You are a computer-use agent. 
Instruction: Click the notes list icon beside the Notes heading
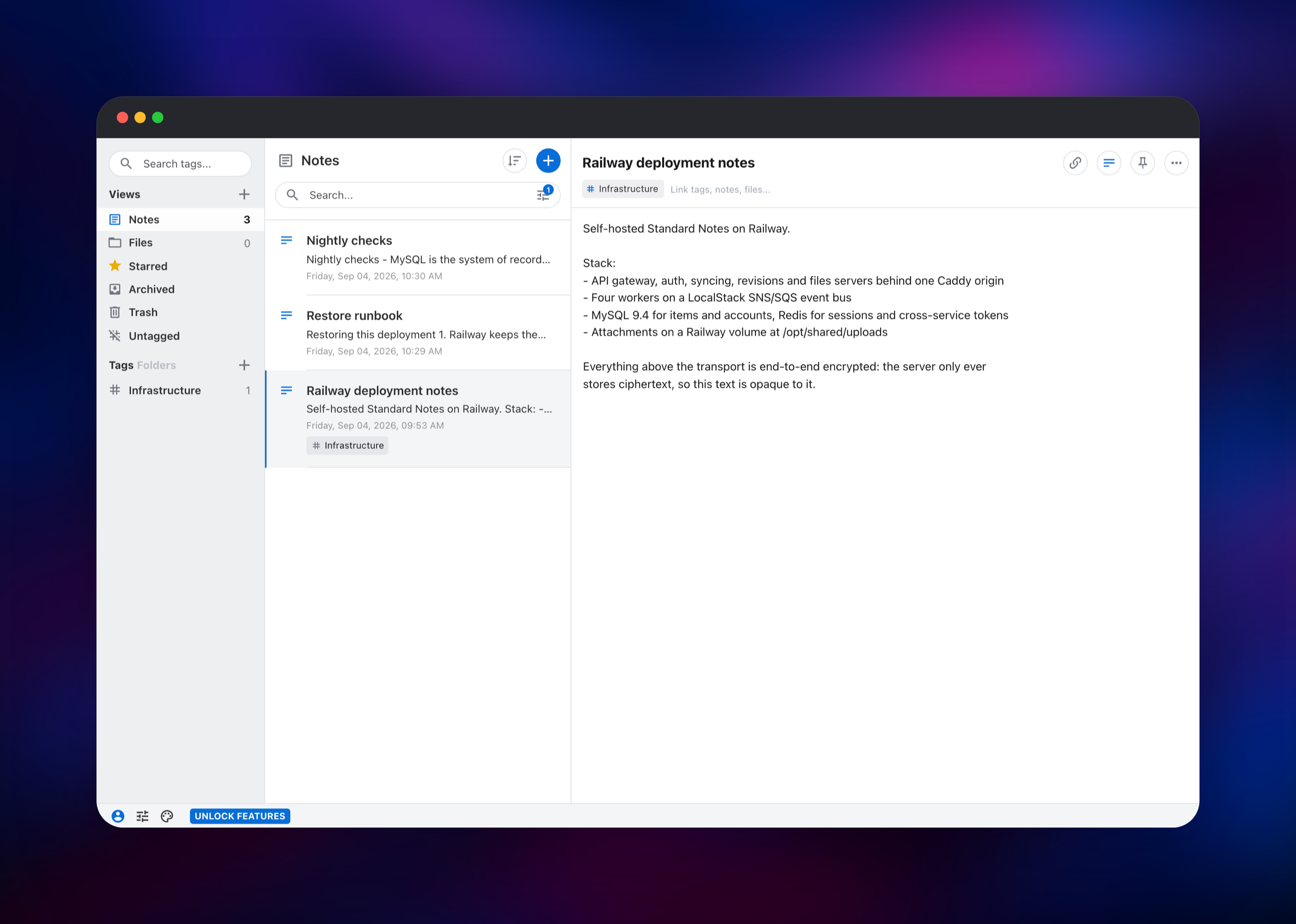[x=286, y=161]
